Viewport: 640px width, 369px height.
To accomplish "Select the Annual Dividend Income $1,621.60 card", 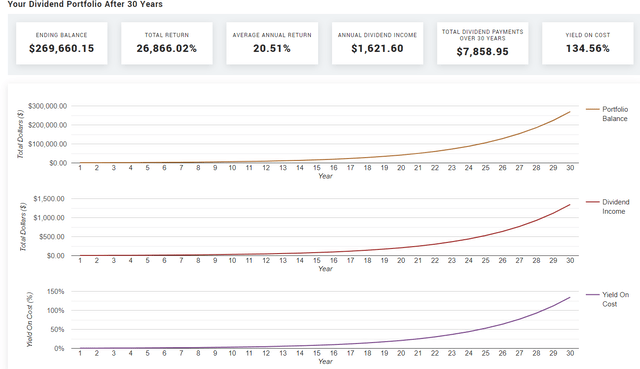I will [x=378, y=43].
